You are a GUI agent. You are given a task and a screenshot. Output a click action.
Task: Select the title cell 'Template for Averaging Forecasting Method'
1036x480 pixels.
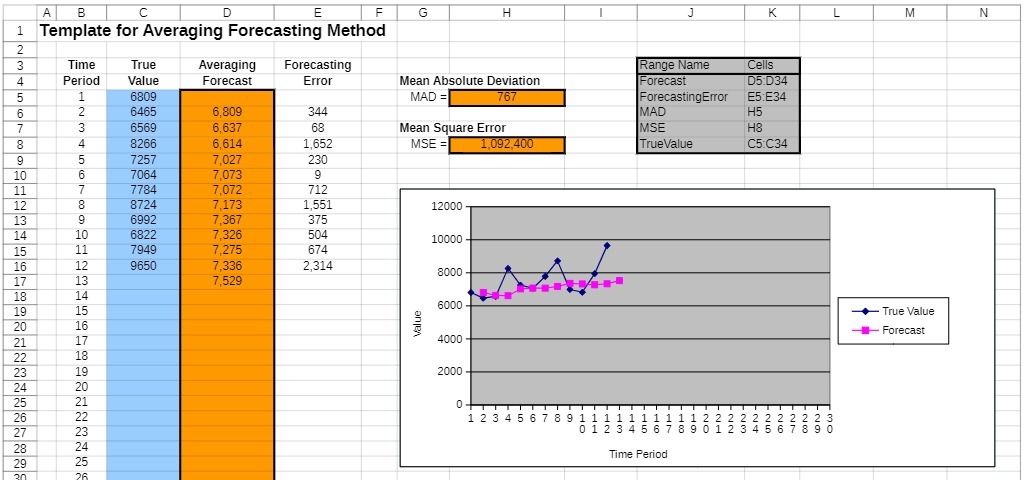click(x=213, y=30)
